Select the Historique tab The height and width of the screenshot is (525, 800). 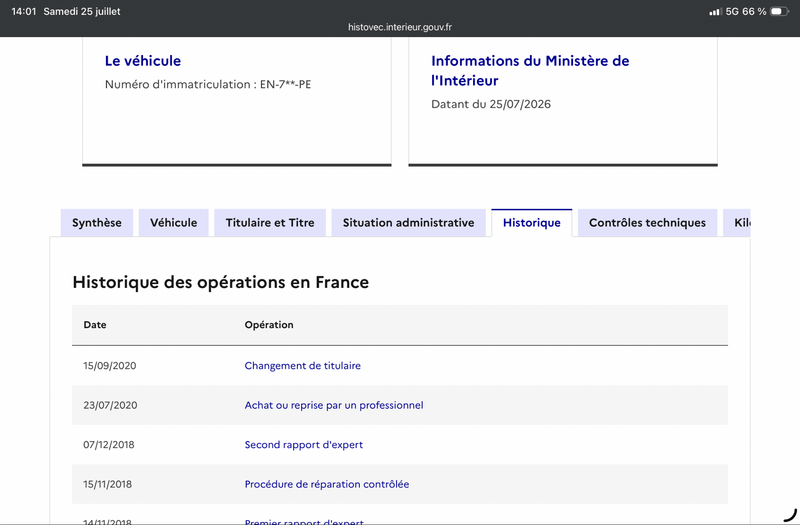(532, 223)
